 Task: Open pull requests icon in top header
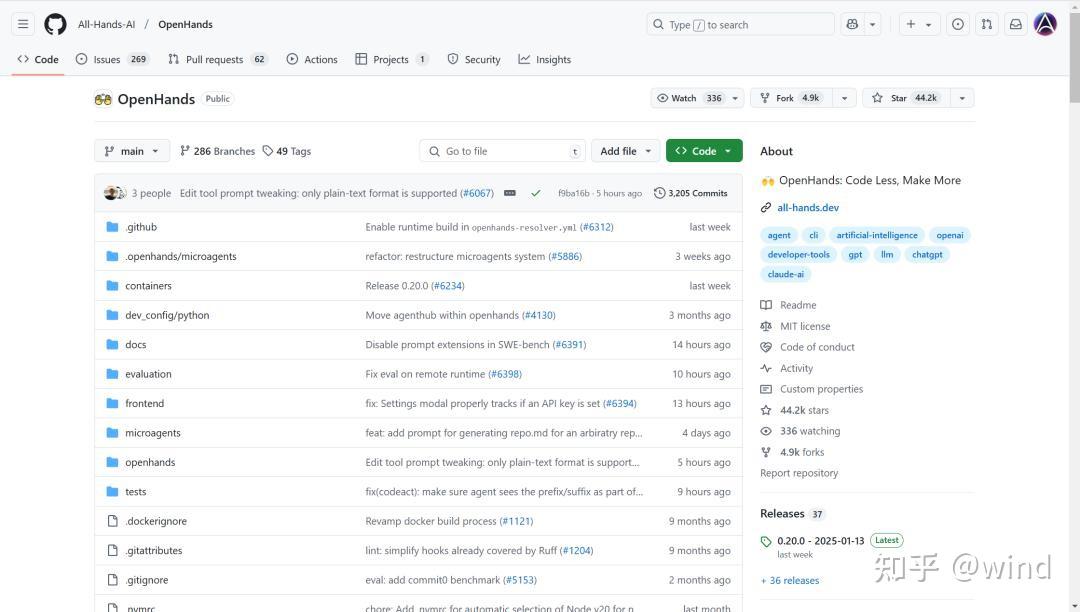986,24
